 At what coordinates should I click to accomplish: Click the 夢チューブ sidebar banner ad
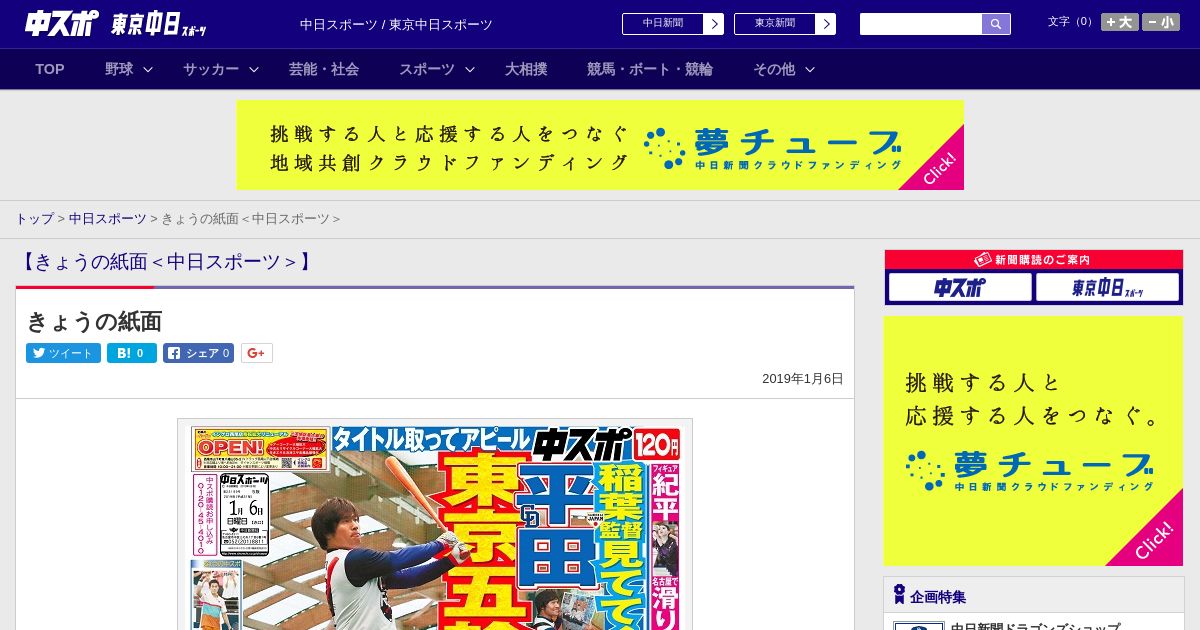1033,441
